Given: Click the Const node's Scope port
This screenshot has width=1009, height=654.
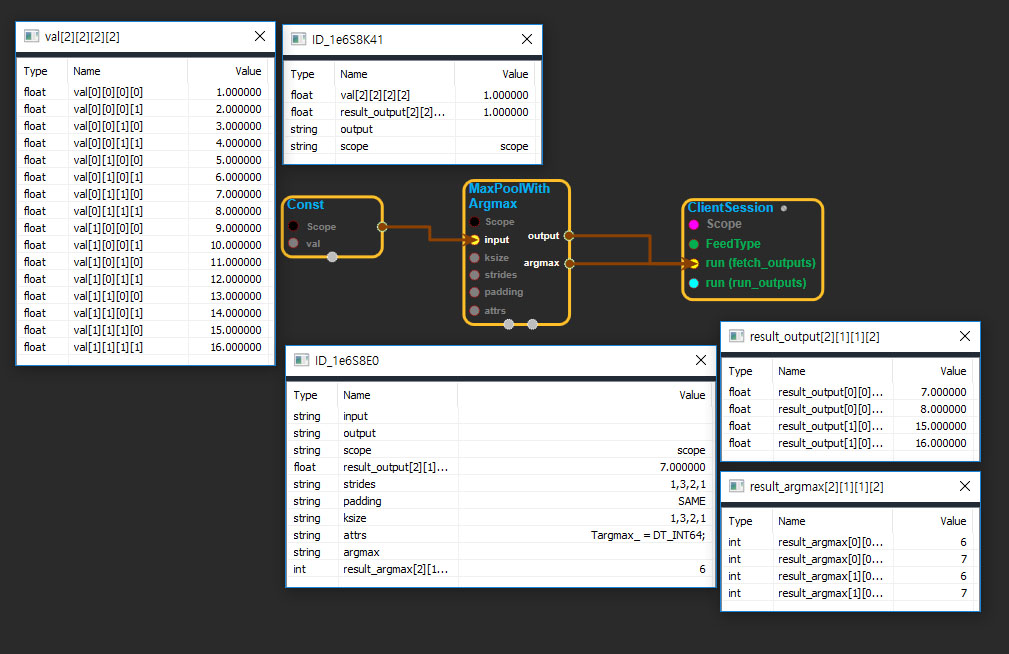Looking at the screenshot, I should [293, 227].
